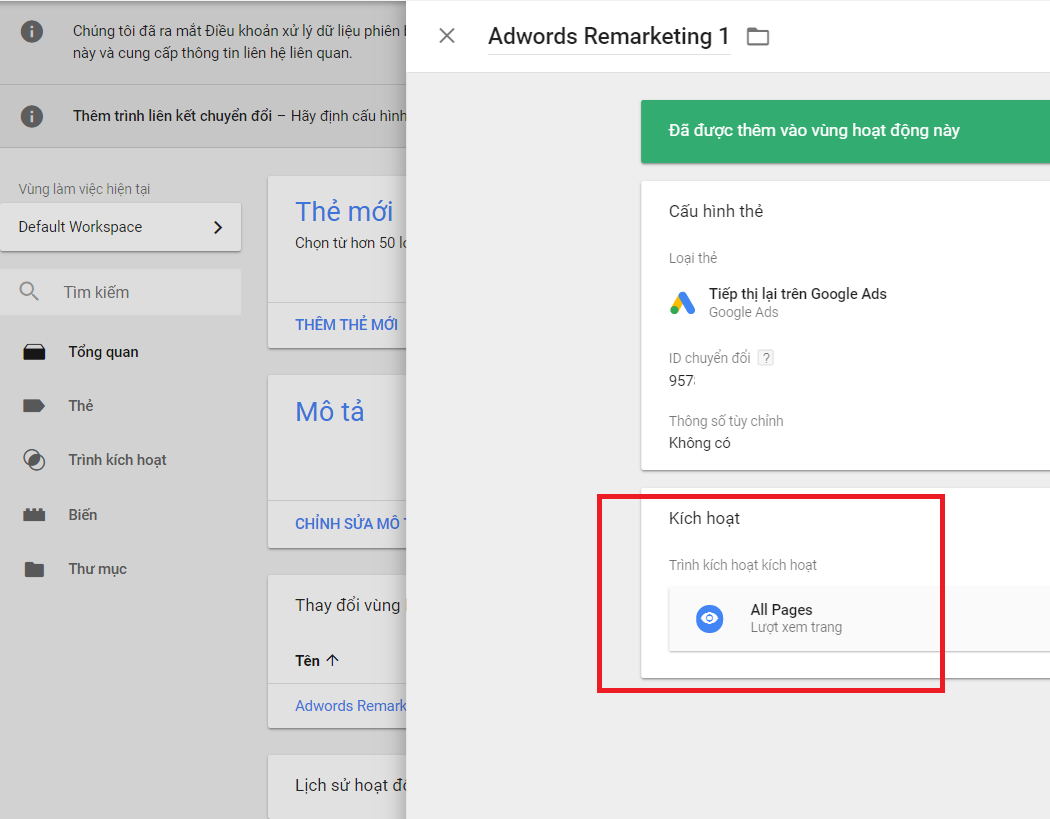1050x819 pixels.
Task: Close the Adwords Remarketing 1 tag panel
Action: point(447,35)
